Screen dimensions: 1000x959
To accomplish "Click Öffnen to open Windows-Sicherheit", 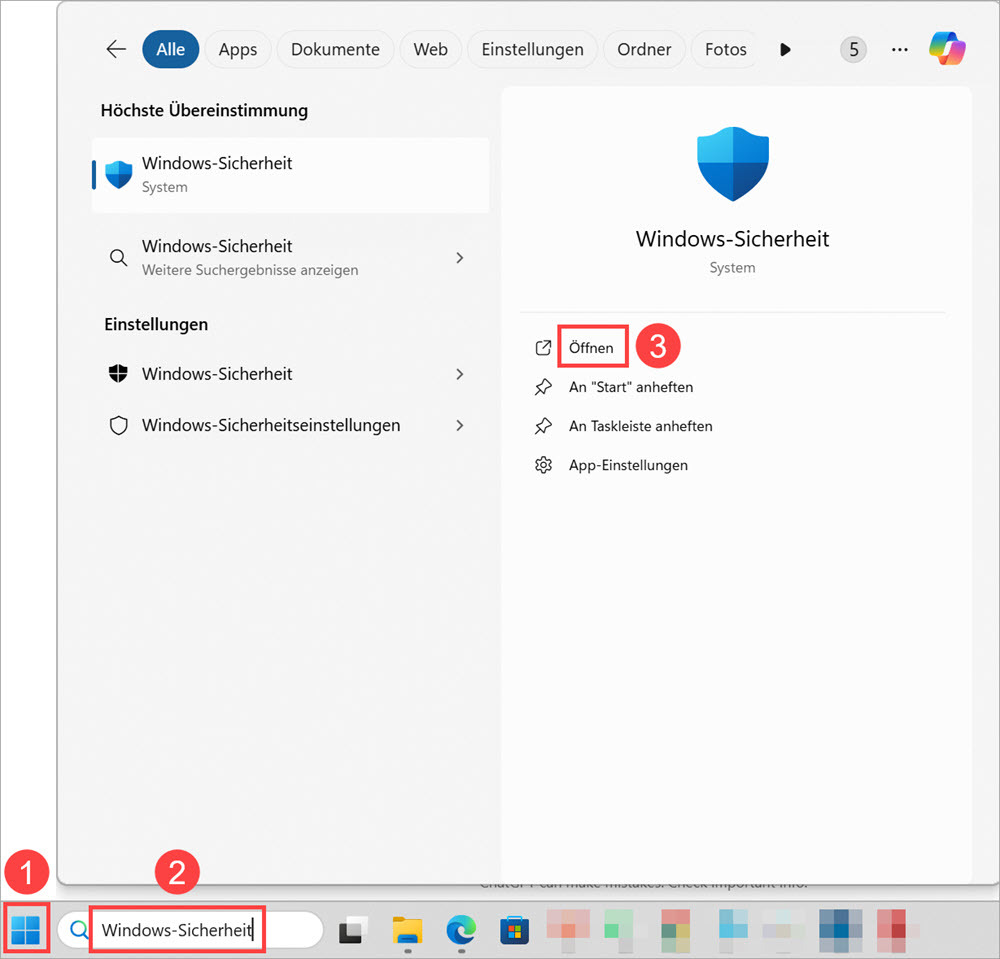I will point(591,348).
